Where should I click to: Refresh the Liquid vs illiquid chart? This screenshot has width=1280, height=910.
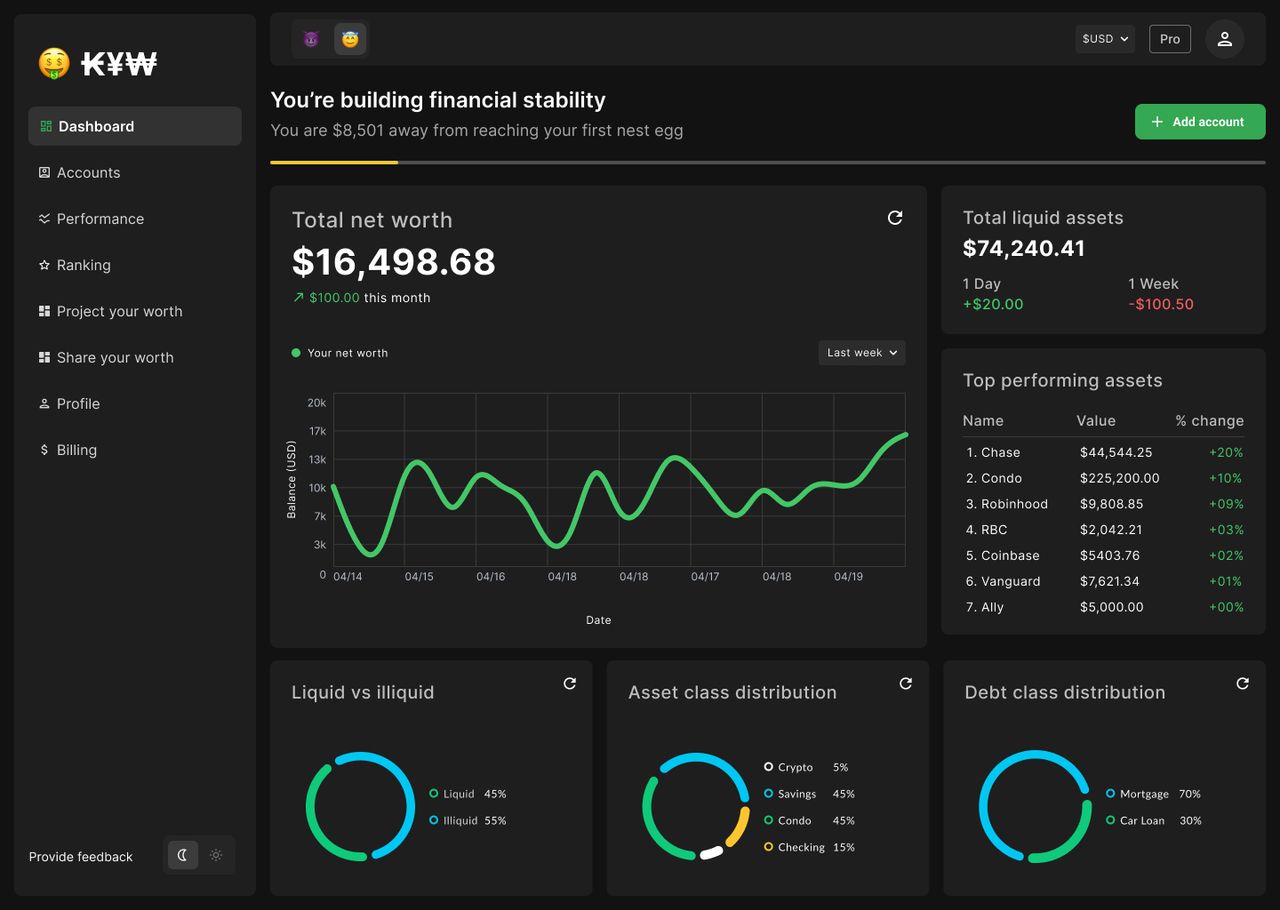pos(569,684)
